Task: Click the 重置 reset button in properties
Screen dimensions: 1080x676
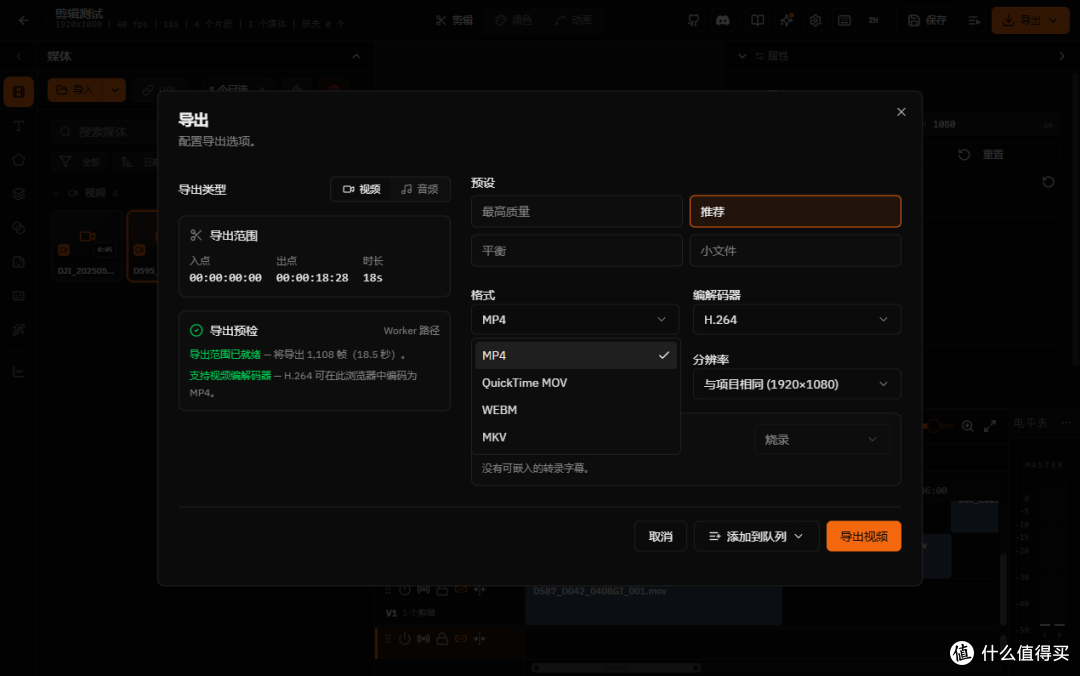Action: coord(983,154)
